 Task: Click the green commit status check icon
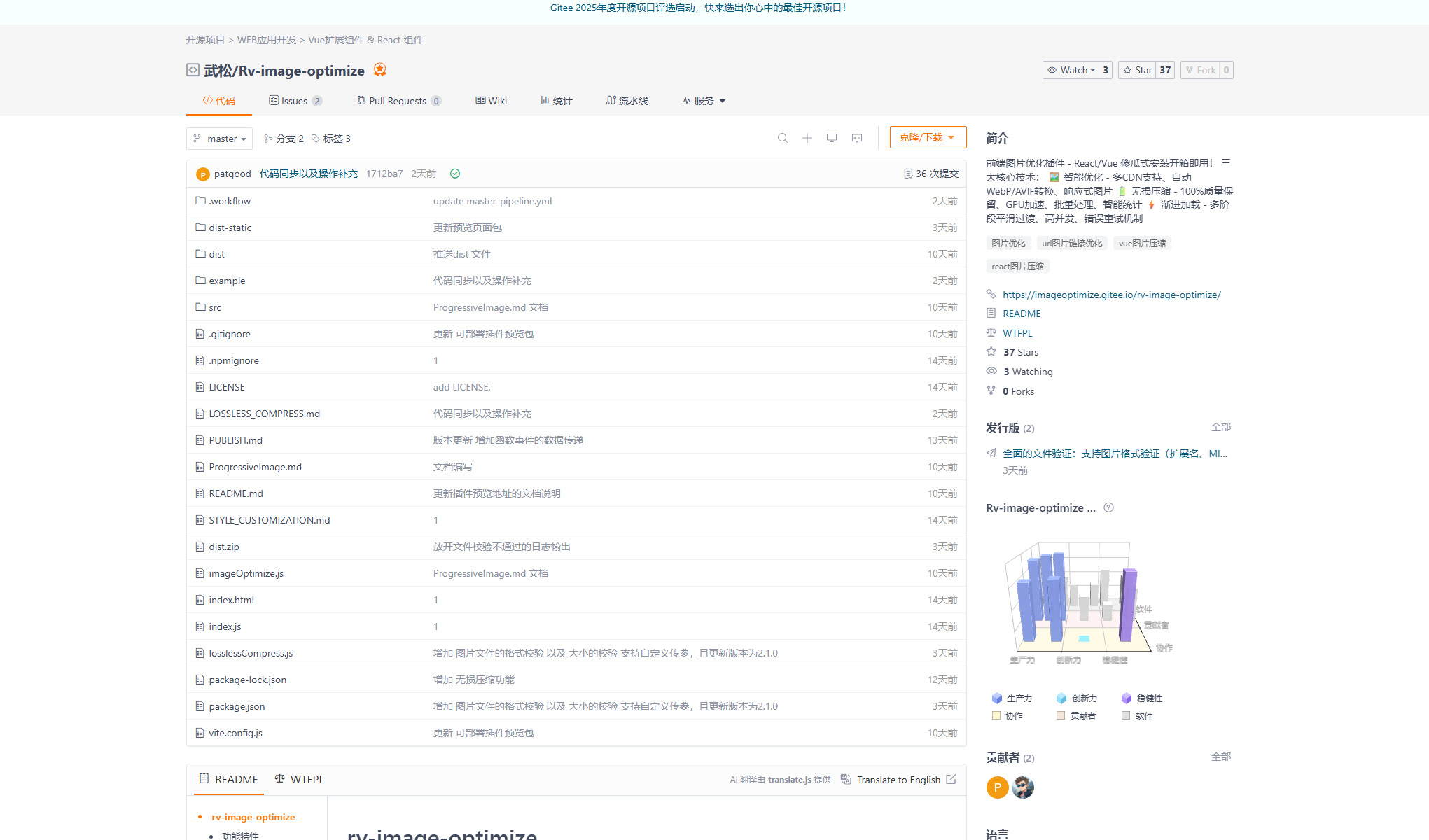(x=455, y=174)
